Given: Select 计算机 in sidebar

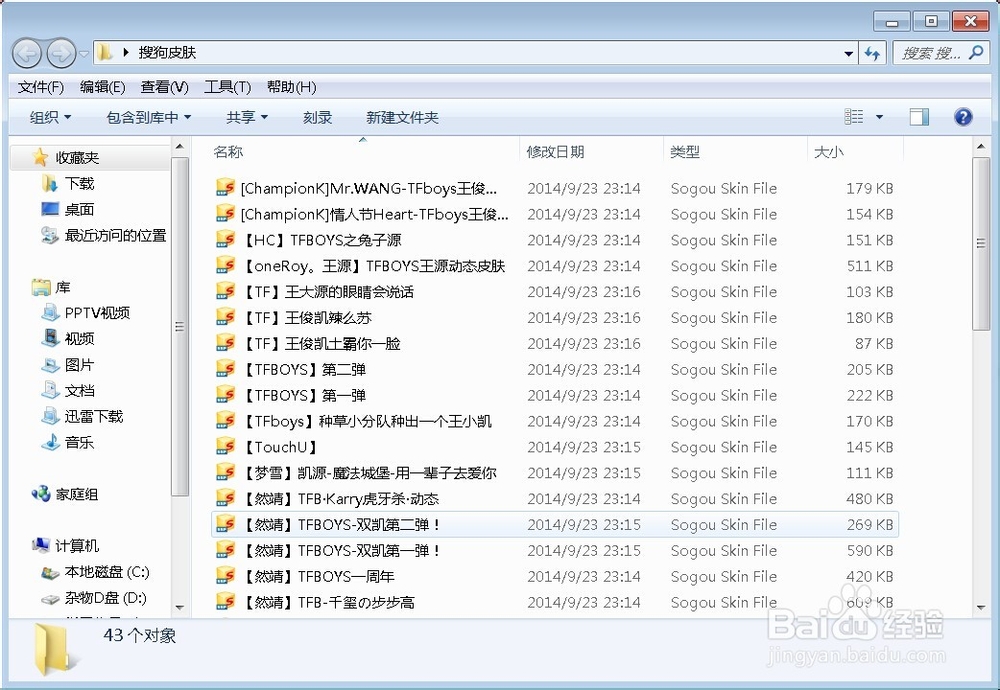Looking at the screenshot, I should [77, 546].
